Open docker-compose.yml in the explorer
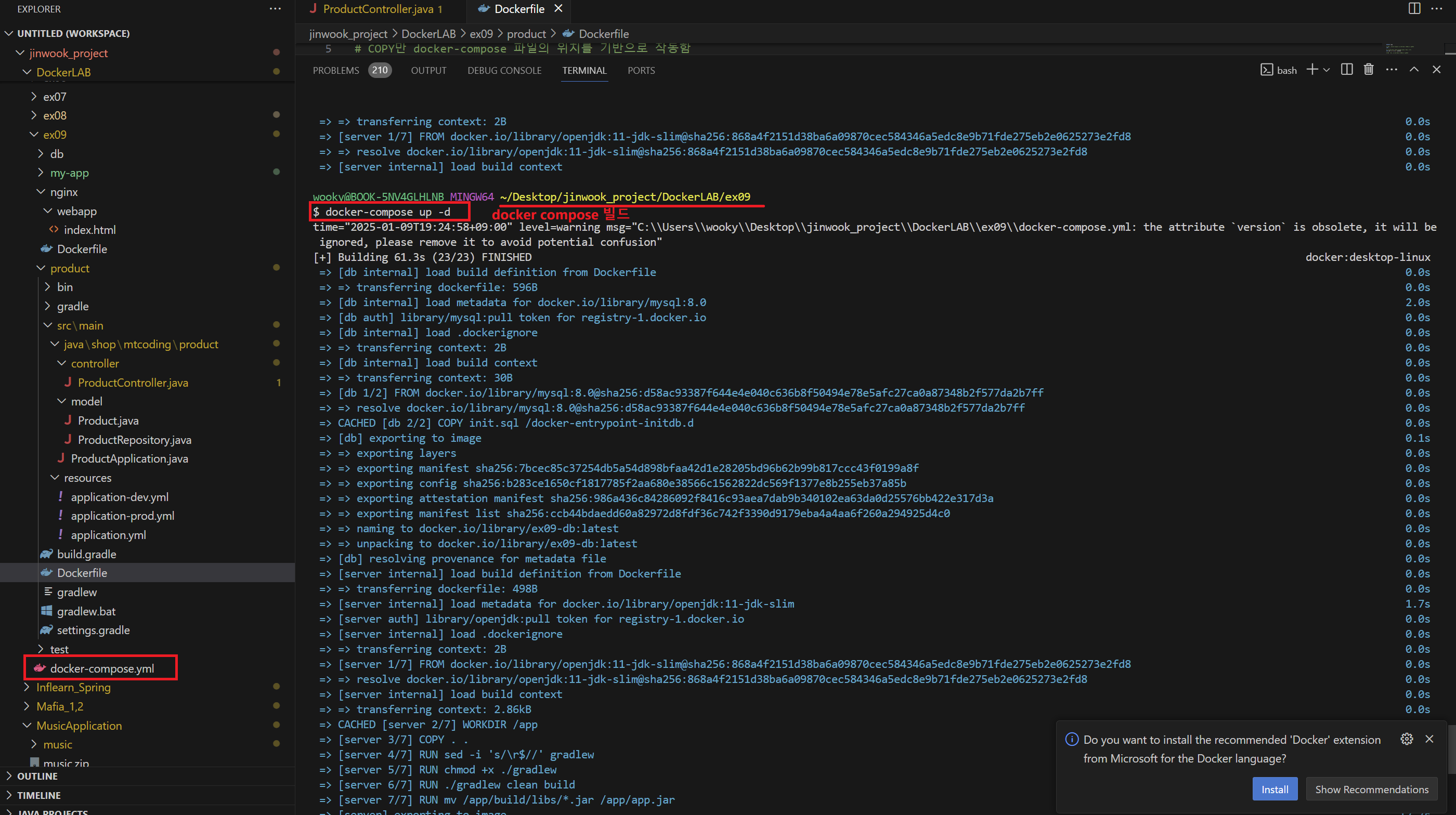1456x815 pixels. tap(102, 668)
